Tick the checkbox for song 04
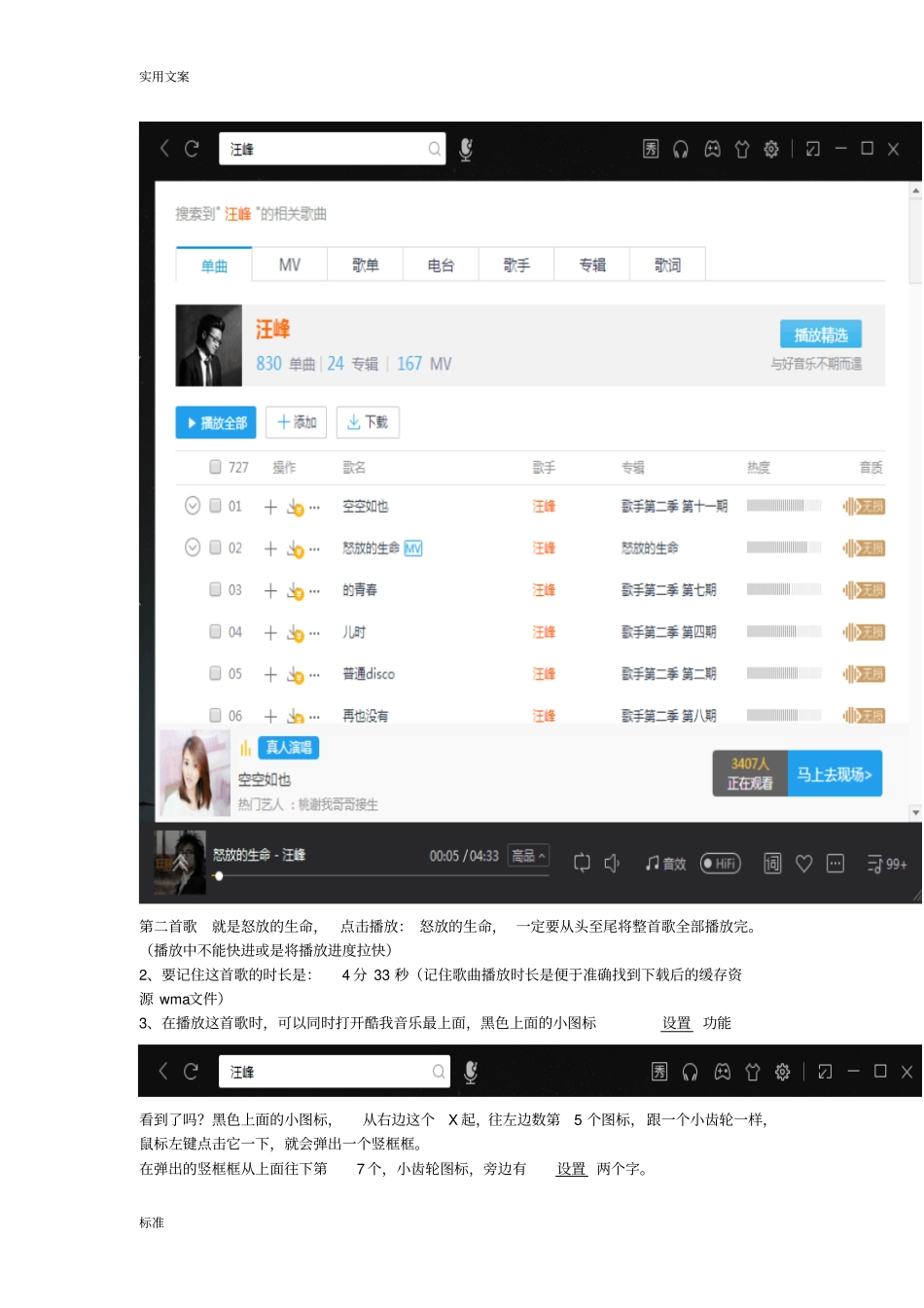924x1308 pixels. click(x=215, y=631)
